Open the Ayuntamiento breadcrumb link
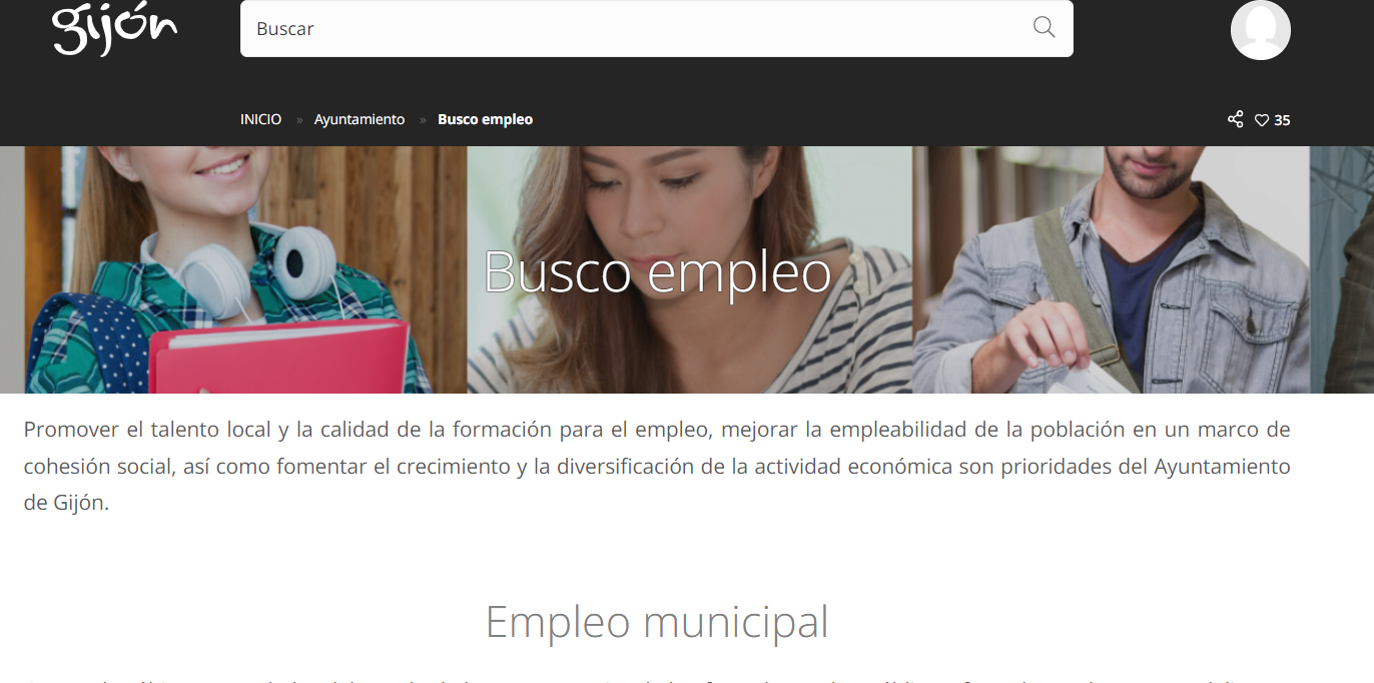Screen dimensions: 1374x683 359,119
